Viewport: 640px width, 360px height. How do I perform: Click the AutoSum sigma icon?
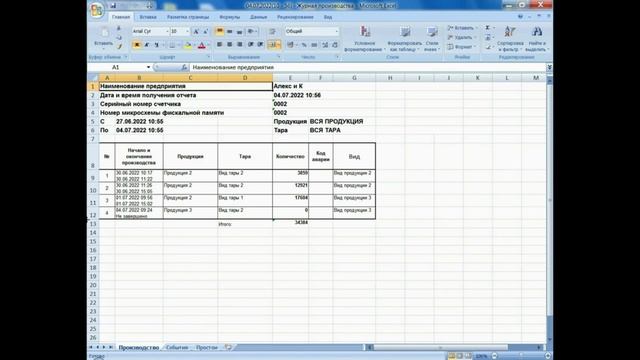(488, 28)
